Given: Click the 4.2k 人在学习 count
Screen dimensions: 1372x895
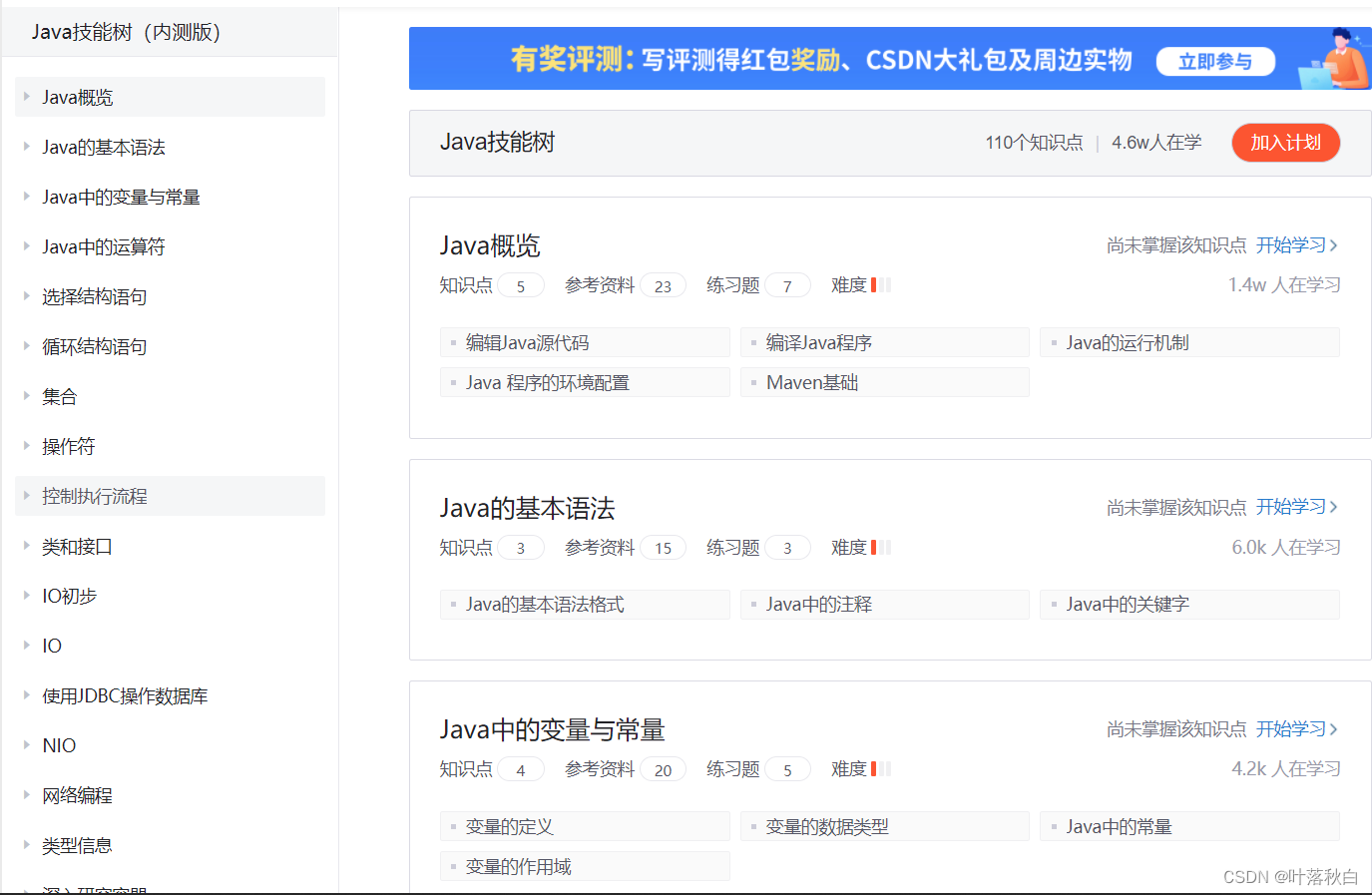Looking at the screenshot, I should (1286, 769).
